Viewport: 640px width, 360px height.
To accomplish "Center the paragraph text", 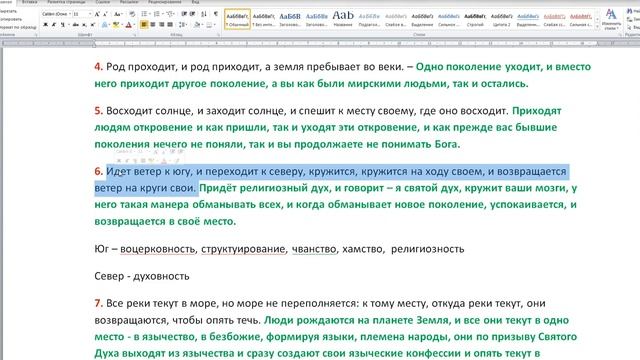I will point(153,24).
